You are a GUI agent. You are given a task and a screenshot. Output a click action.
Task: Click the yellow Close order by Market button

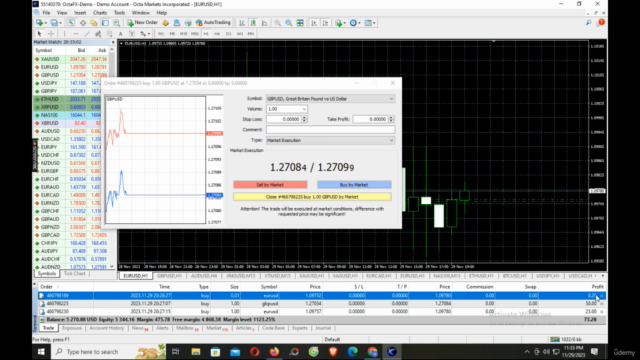(312, 197)
